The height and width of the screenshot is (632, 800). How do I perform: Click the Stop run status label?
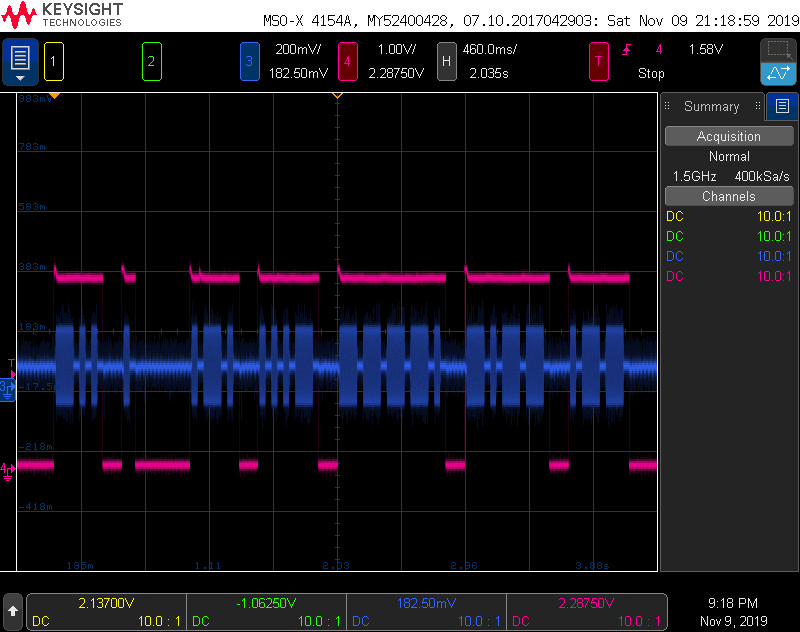[651, 73]
